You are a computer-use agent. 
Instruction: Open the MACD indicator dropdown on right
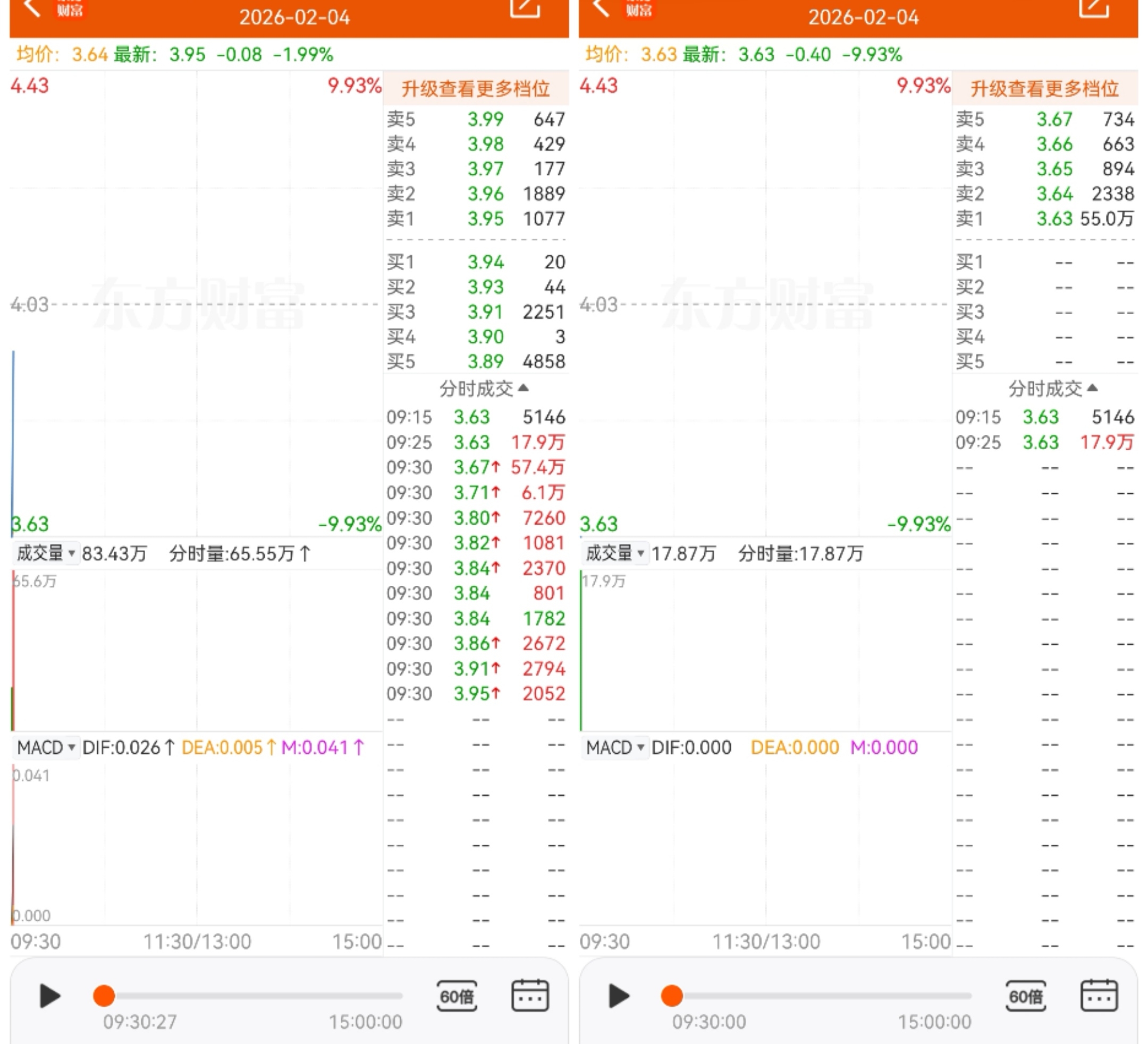(x=615, y=747)
